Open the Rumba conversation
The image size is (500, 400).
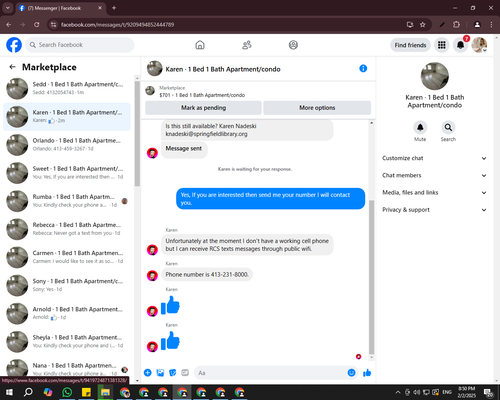click(67, 201)
